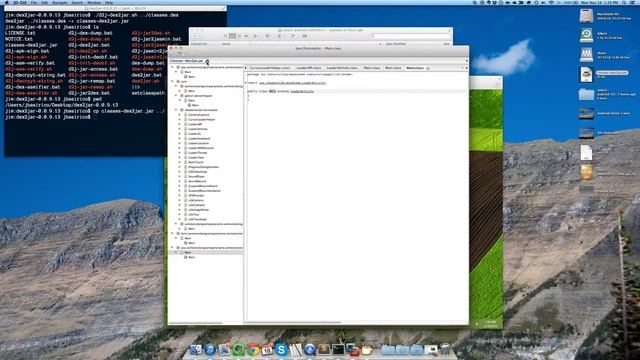Open the File menu
Screen dimensions: 640x360
(34, 2)
